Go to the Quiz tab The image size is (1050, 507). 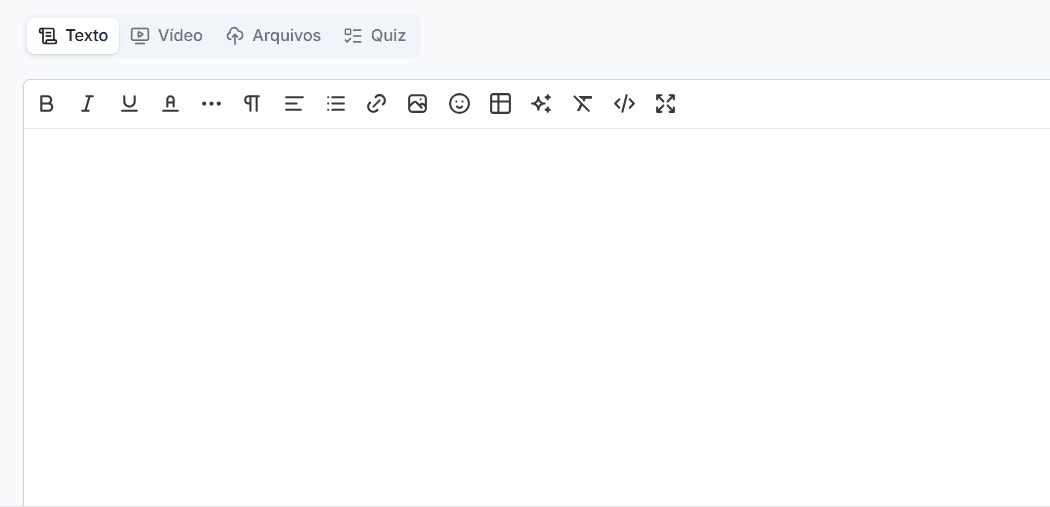pos(375,35)
